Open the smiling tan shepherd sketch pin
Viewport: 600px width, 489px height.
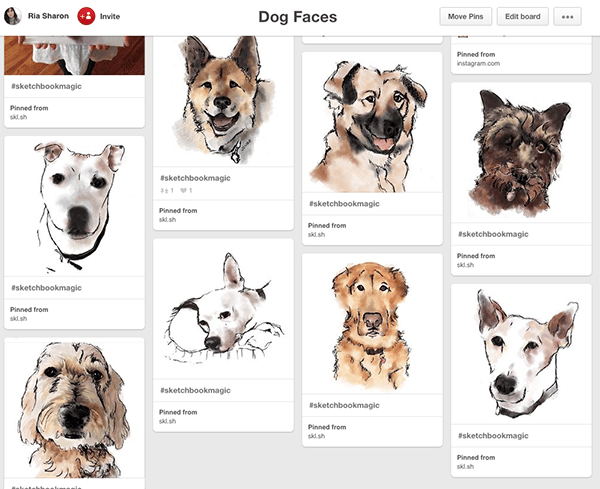[x=223, y=101]
